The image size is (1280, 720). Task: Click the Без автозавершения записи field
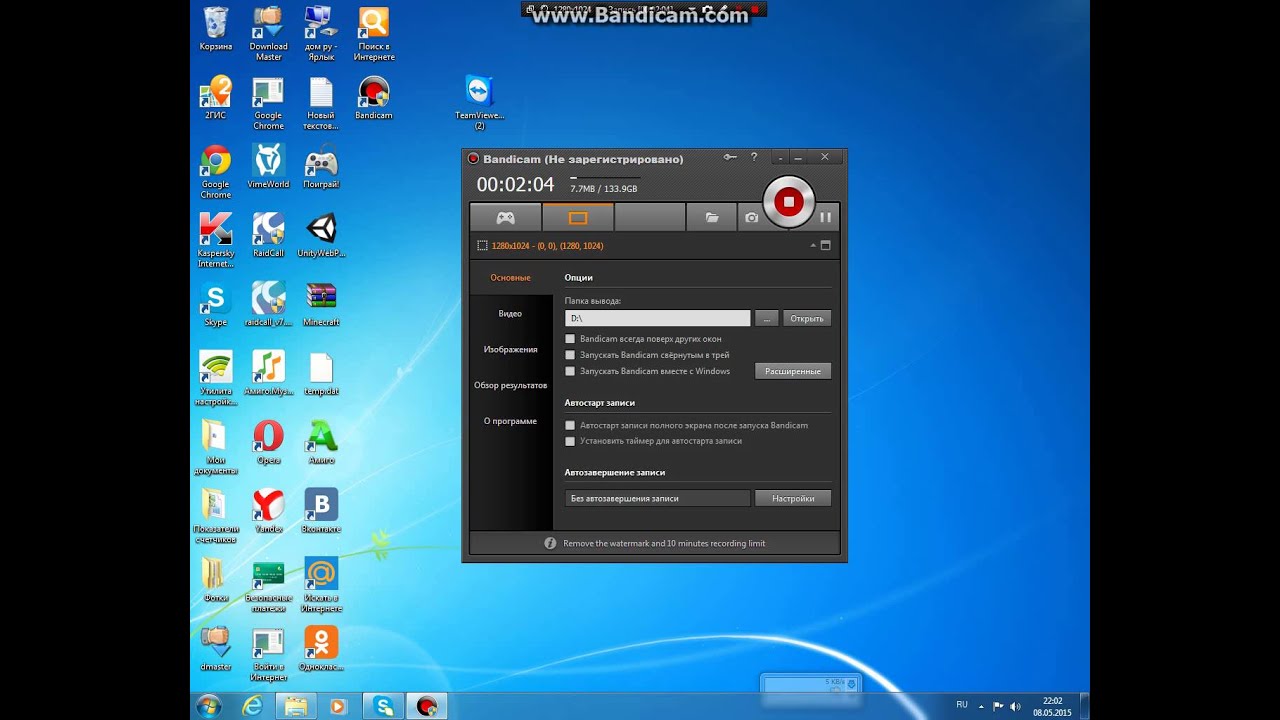click(x=657, y=498)
